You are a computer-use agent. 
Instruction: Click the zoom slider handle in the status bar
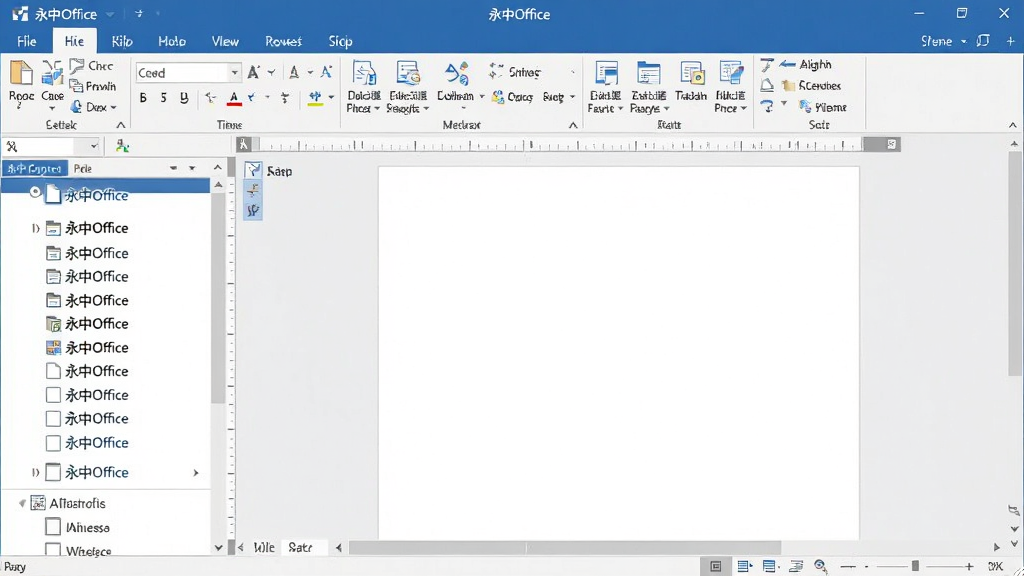click(x=916, y=566)
